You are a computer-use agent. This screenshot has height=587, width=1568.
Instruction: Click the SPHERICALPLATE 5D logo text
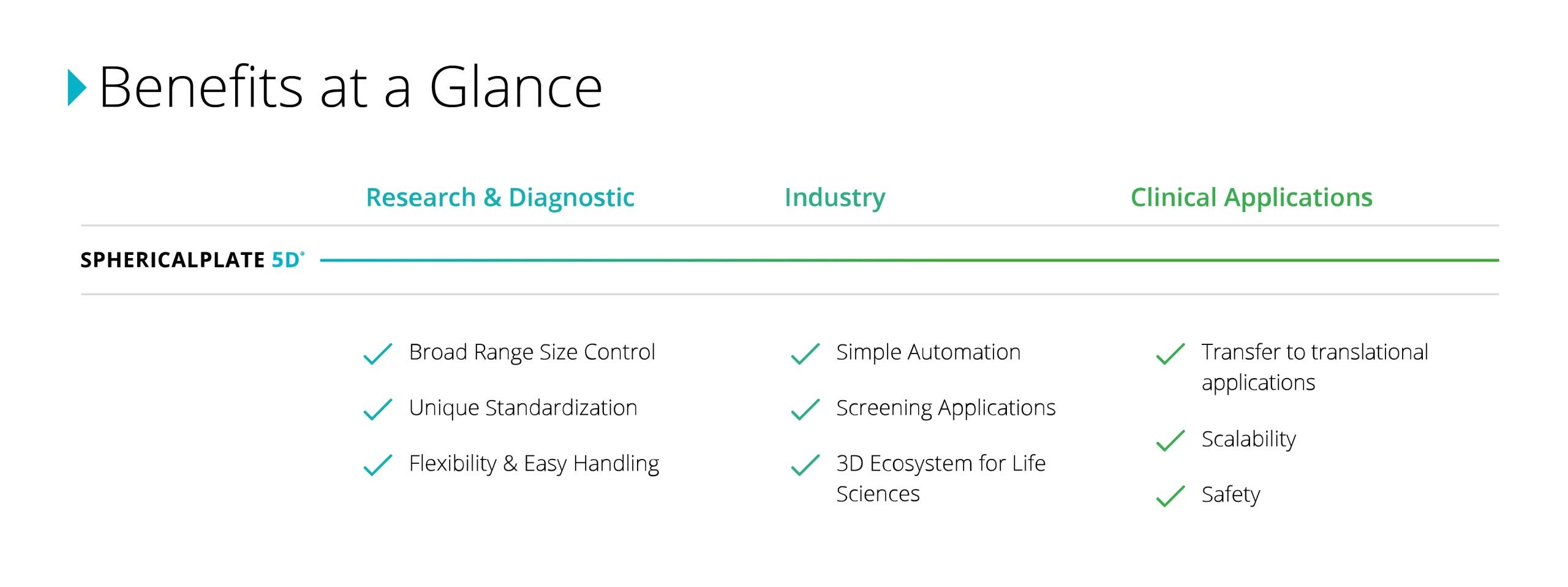point(192,260)
